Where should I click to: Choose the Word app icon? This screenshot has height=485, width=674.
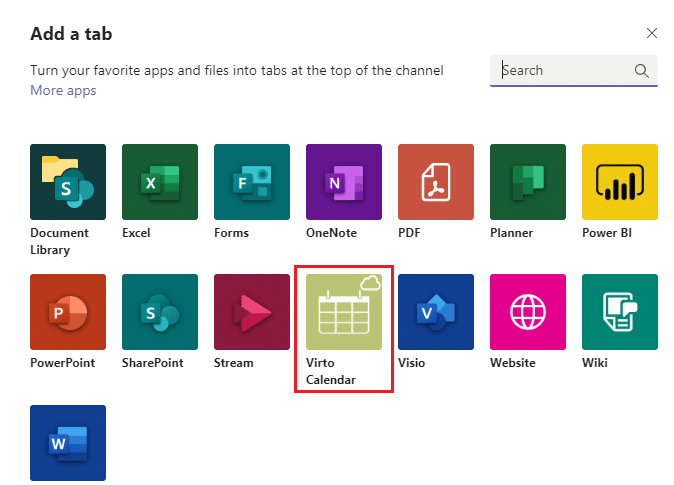68,442
